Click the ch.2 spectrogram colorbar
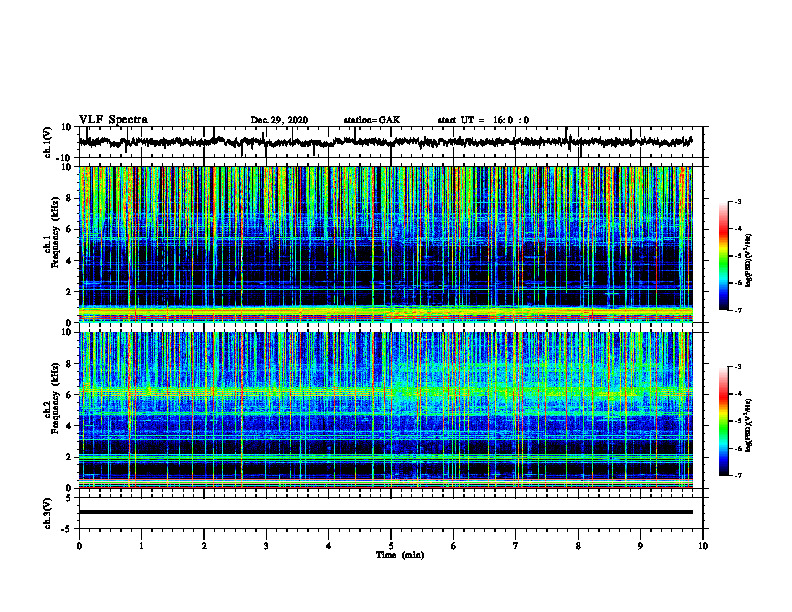Screen dimensions: 792x612 point(723,421)
